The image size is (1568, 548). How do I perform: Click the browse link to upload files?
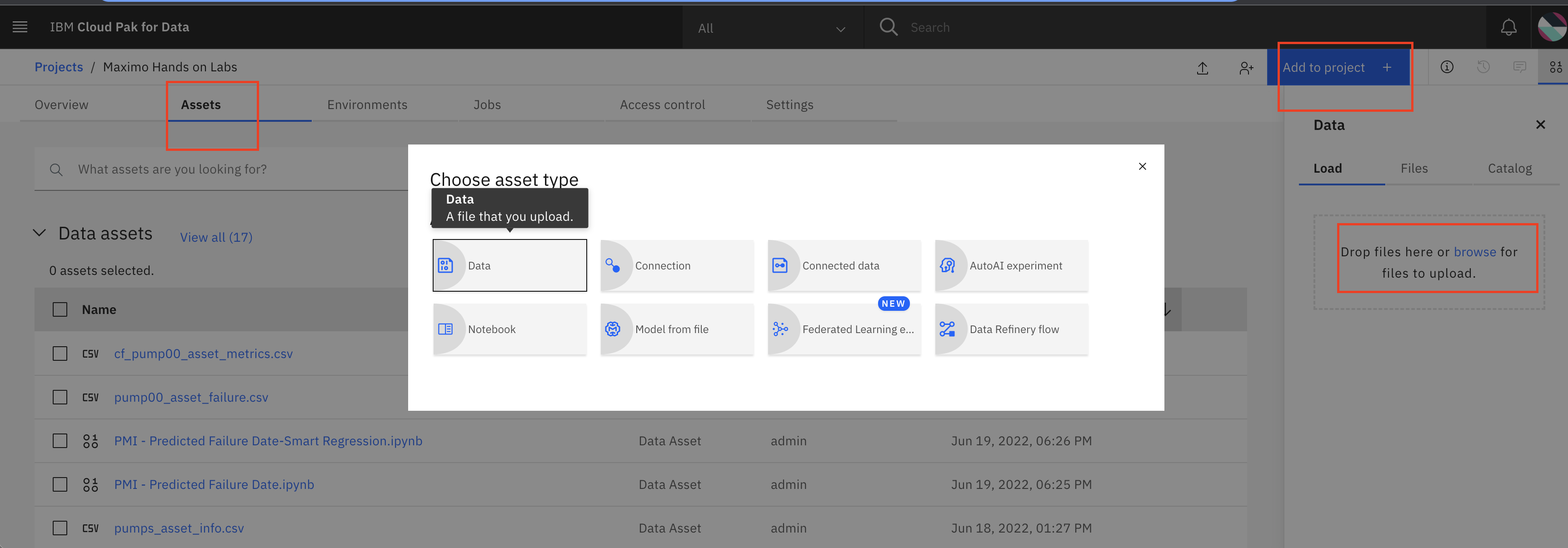[1474, 251]
